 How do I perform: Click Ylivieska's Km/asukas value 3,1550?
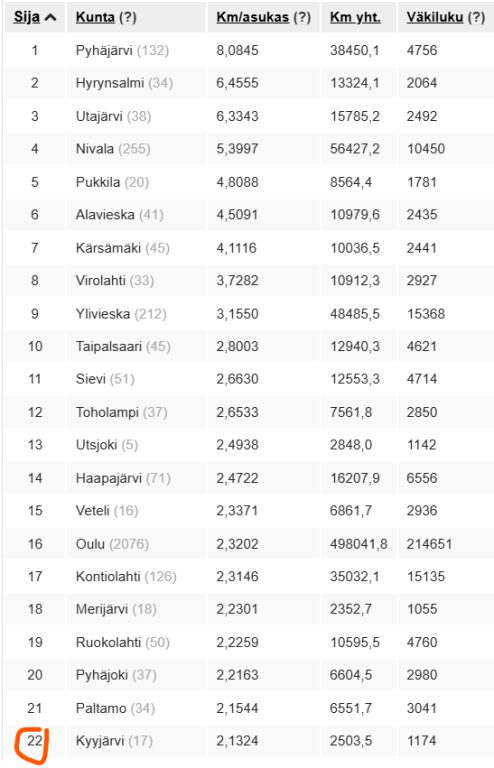237,313
